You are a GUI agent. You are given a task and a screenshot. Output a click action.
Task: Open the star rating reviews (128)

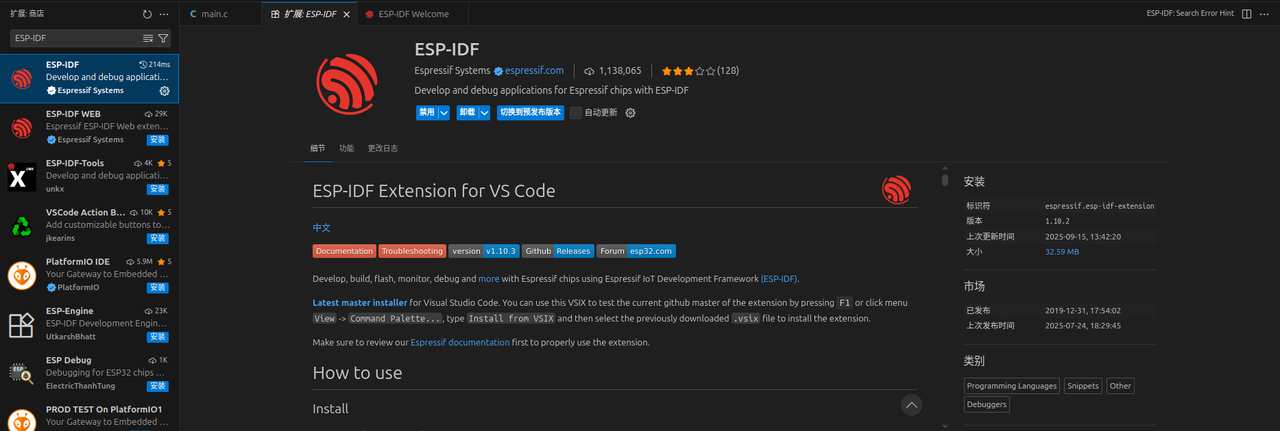click(699, 71)
